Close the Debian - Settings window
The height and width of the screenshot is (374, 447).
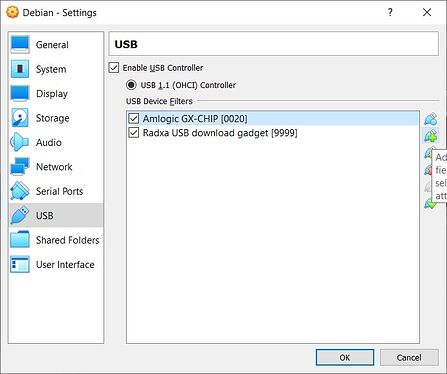pyautogui.click(x=427, y=12)
